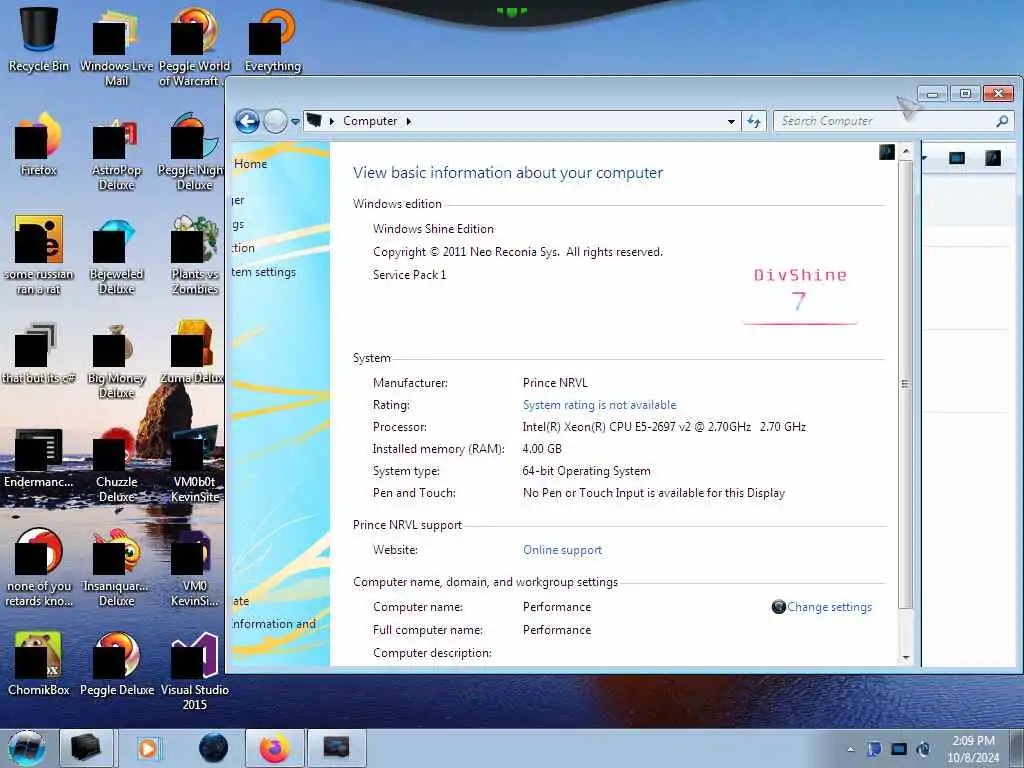1024x768 pixels.
Task: Open the Home link in left pane
Action: [250, 164]
